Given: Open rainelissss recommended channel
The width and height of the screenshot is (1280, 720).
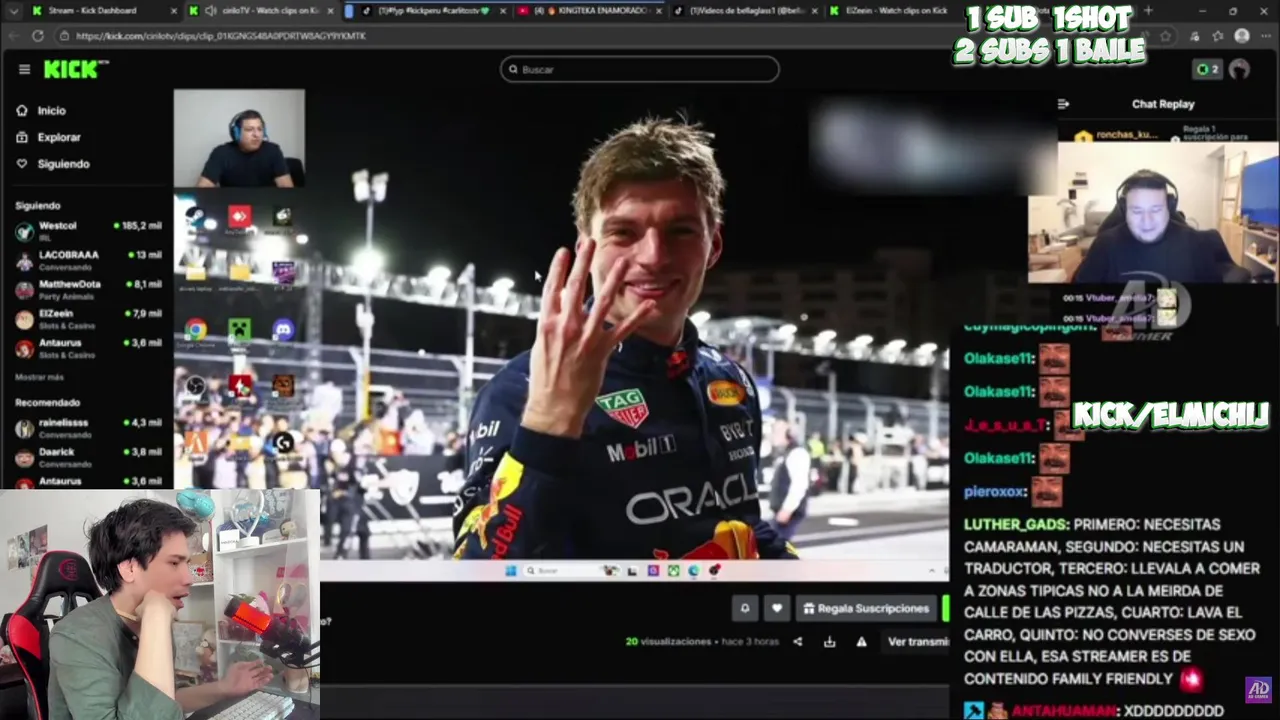Looking at the screenshot, I should [88, 427].
